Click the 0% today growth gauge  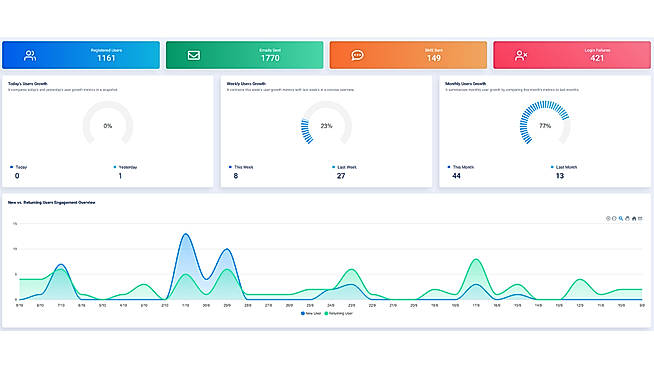pyautogui.click(x=108, y=124)
